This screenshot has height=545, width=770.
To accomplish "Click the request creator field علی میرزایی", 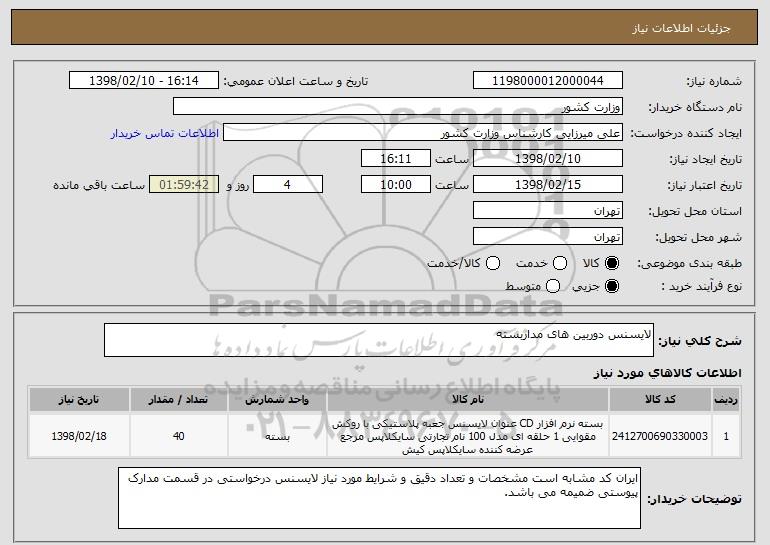I will (x=423, y=133).
